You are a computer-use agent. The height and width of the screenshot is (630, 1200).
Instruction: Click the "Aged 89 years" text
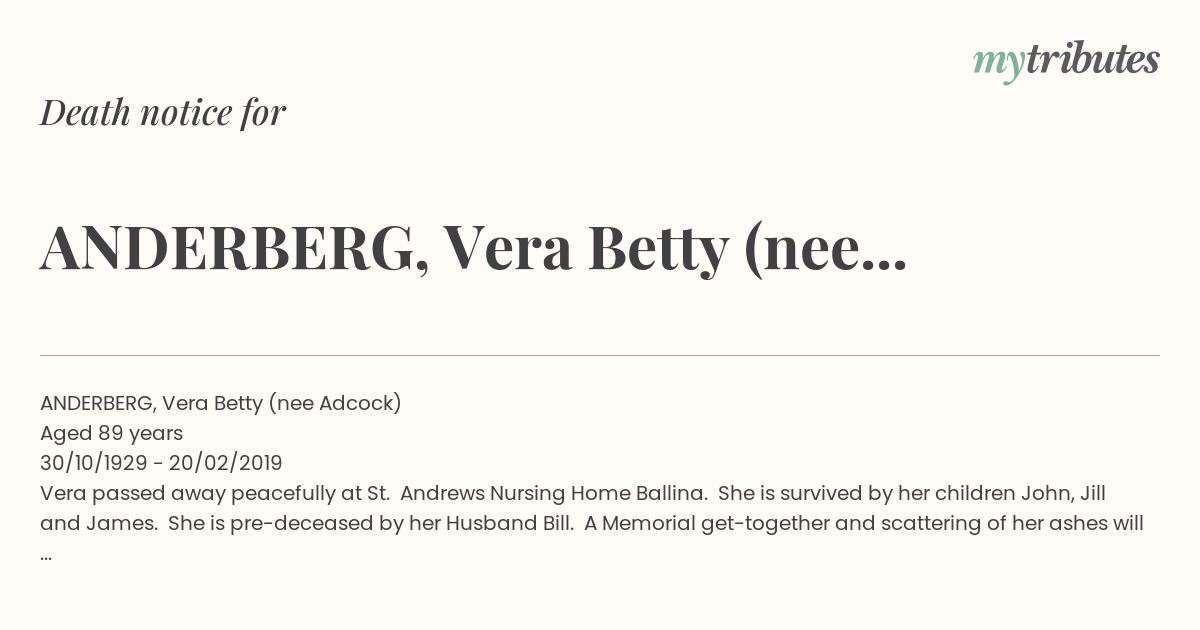point(112,433)
